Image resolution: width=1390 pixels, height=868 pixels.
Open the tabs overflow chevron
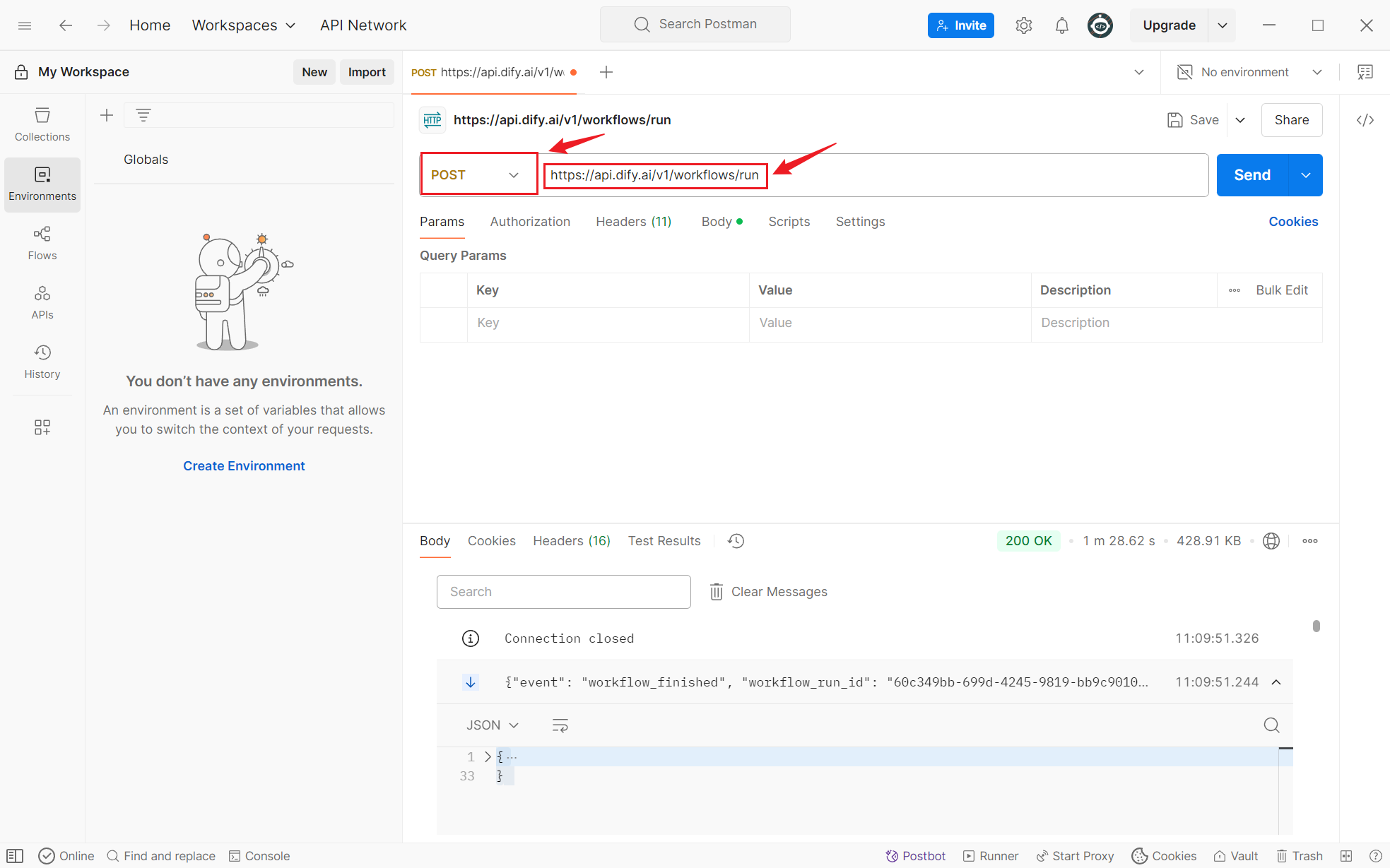(x=1139, y=72)
